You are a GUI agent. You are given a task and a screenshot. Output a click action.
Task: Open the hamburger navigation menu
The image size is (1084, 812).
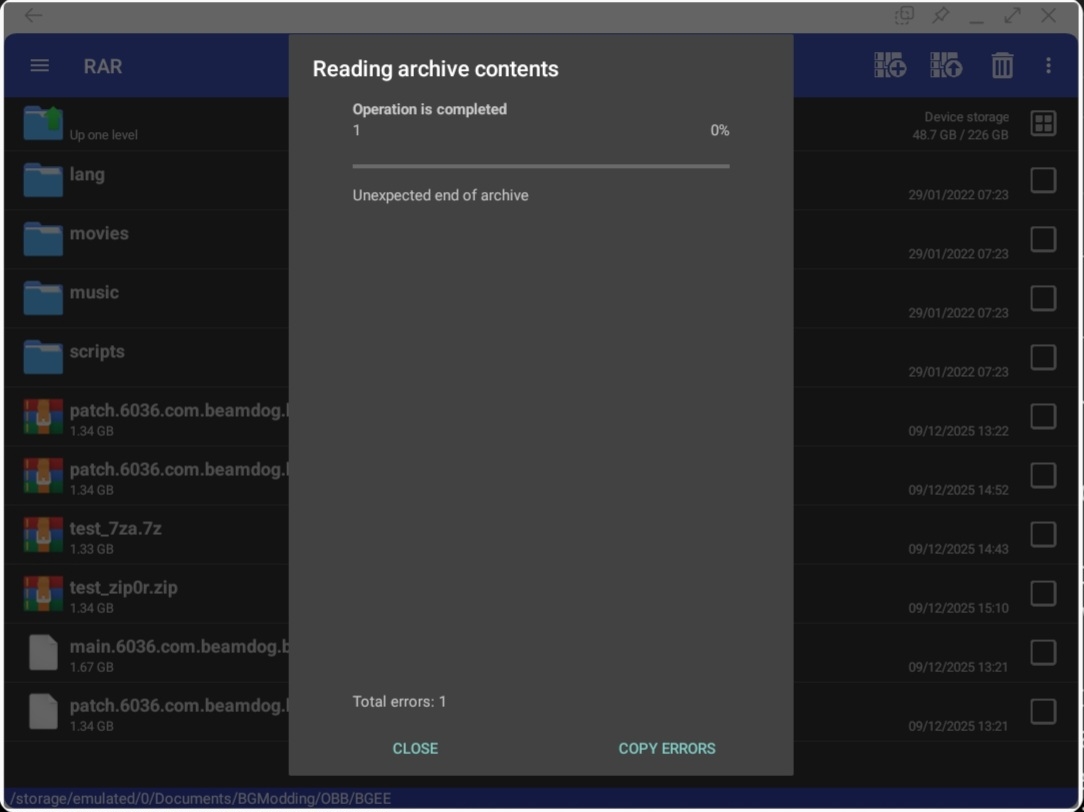(x=40, y=66)
